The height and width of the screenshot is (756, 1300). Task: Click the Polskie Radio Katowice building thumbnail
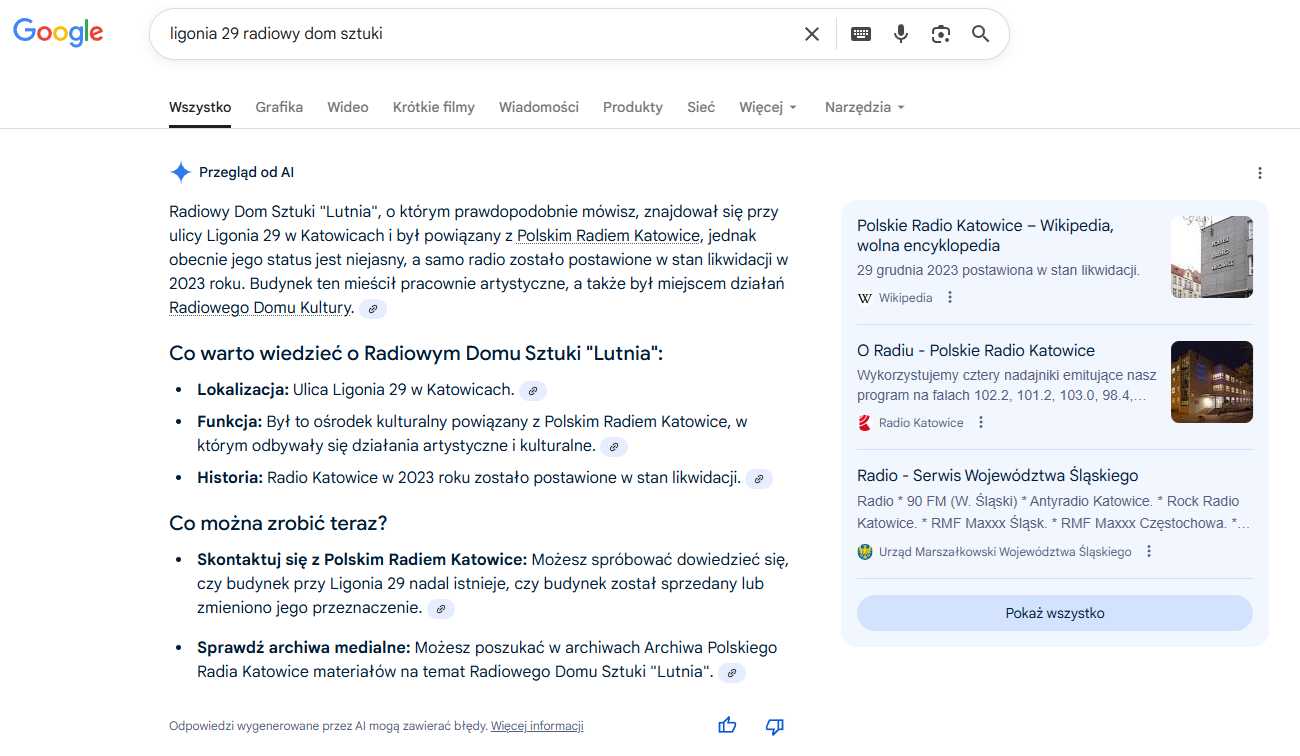click(1211, 257)
